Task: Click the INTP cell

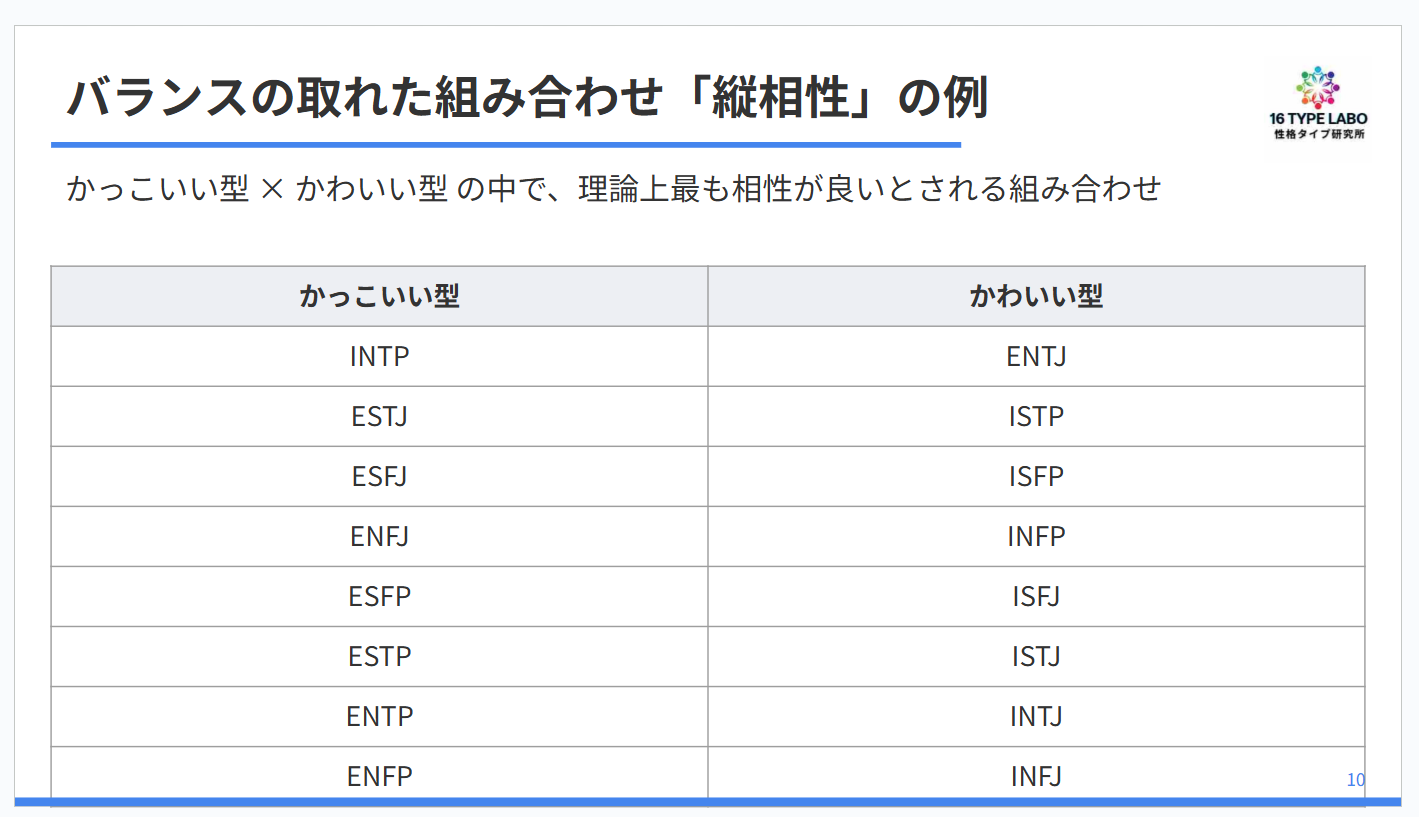Action: pos(379,356)
